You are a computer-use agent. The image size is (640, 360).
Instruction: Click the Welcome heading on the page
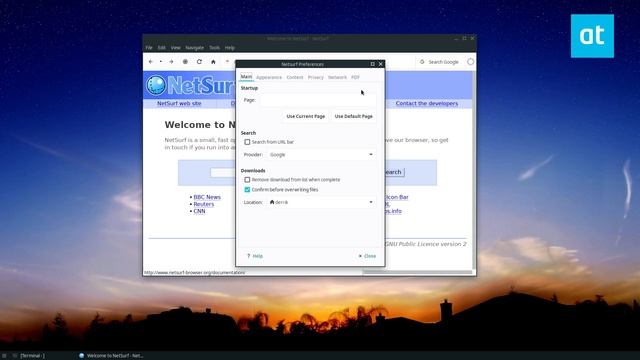pos(200,124)
